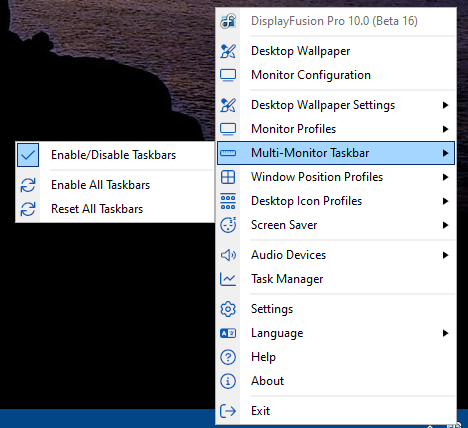
Task: Open Settings menu entry
Action: (x=336, y=309)
